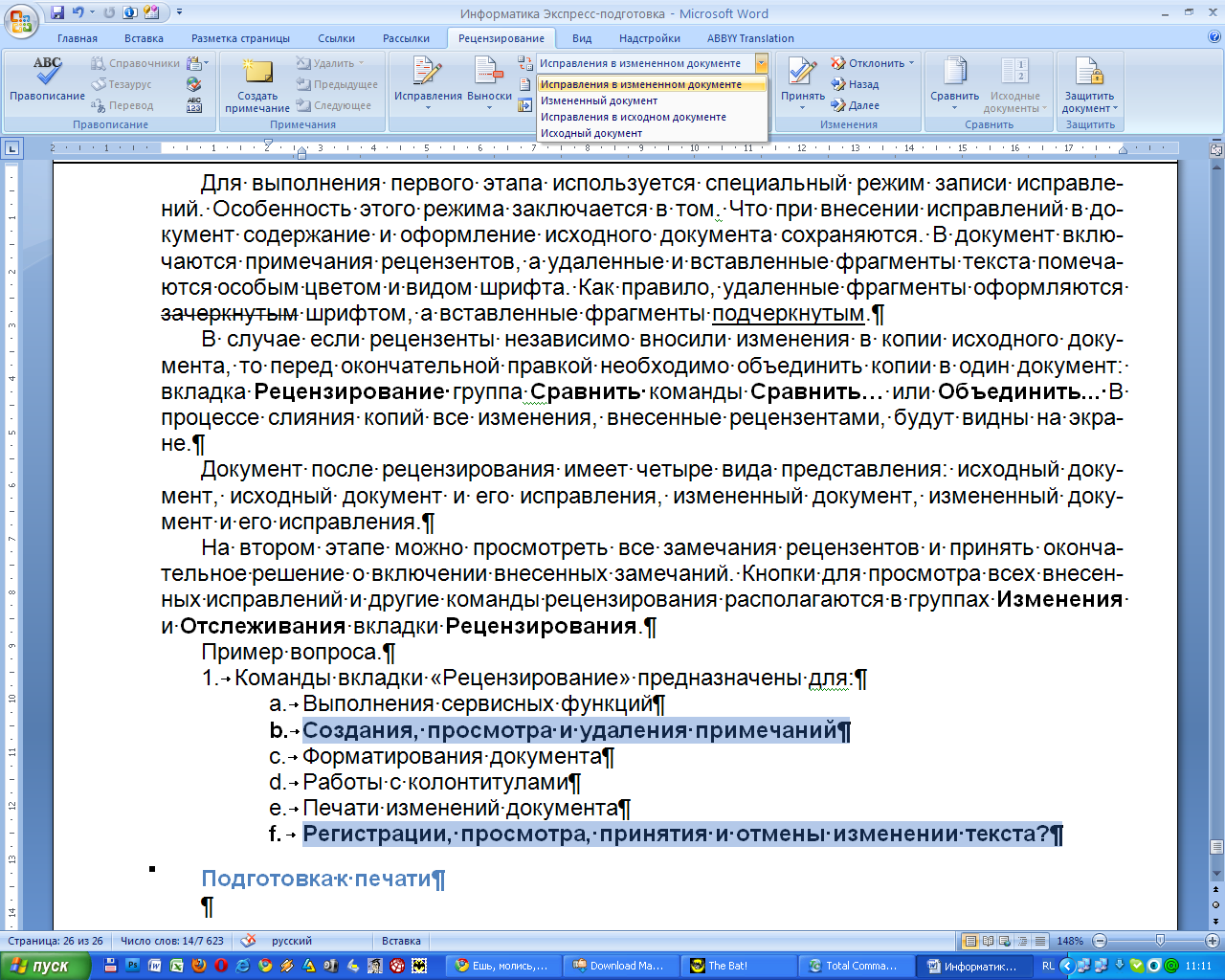This screenshot has width=1225, height=980.
Task: Zoom in with the plus button
Action: [1212, 941]
